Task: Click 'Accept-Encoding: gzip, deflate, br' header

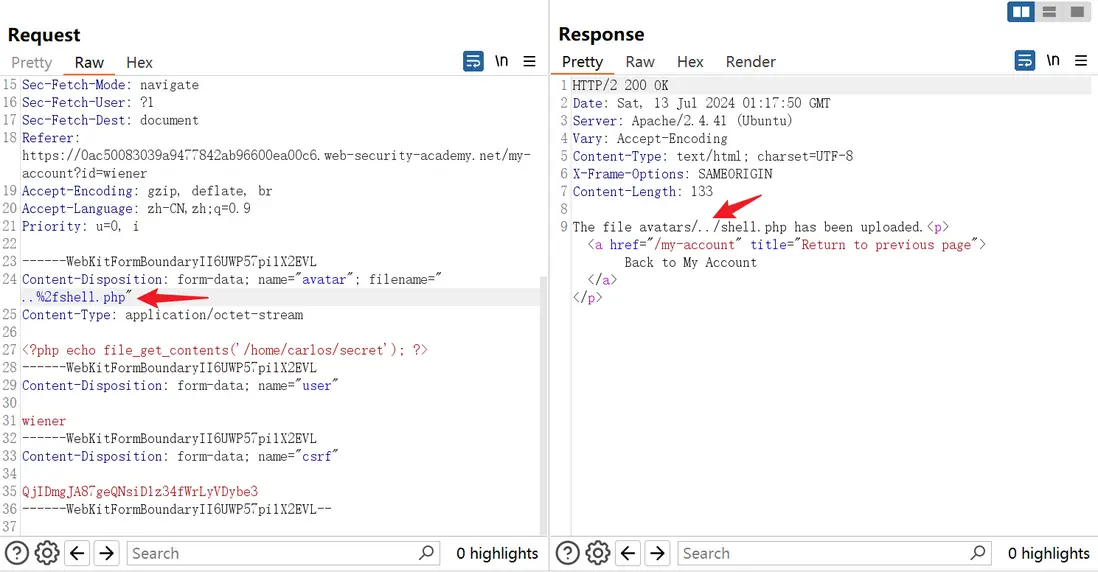Action: coord(147,191)
